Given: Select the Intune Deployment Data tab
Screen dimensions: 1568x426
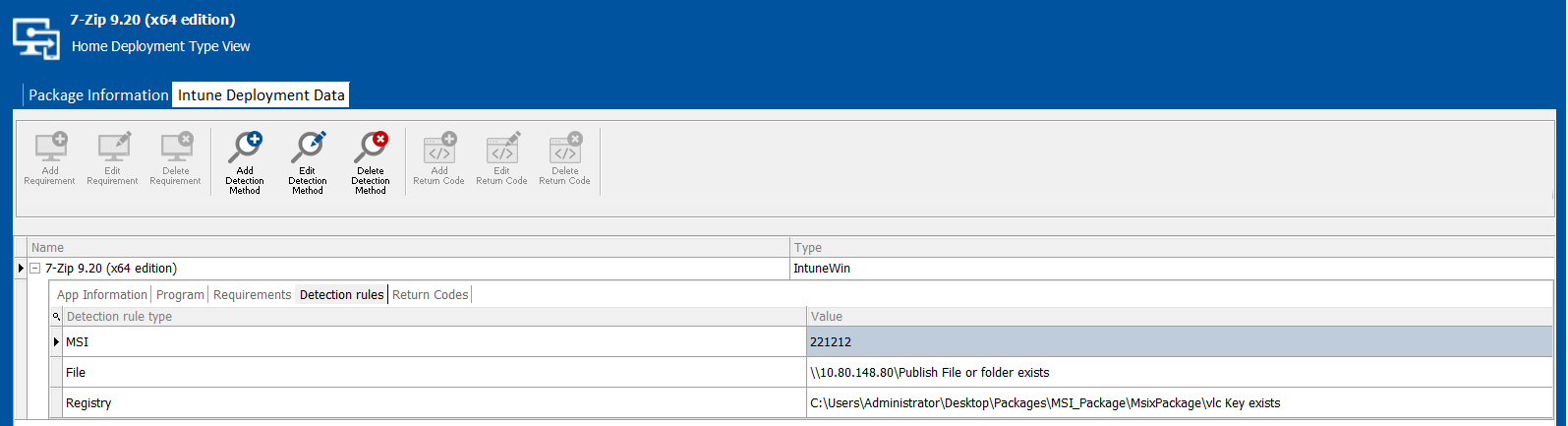Looking at the screenshot, I should pos(261,95).
